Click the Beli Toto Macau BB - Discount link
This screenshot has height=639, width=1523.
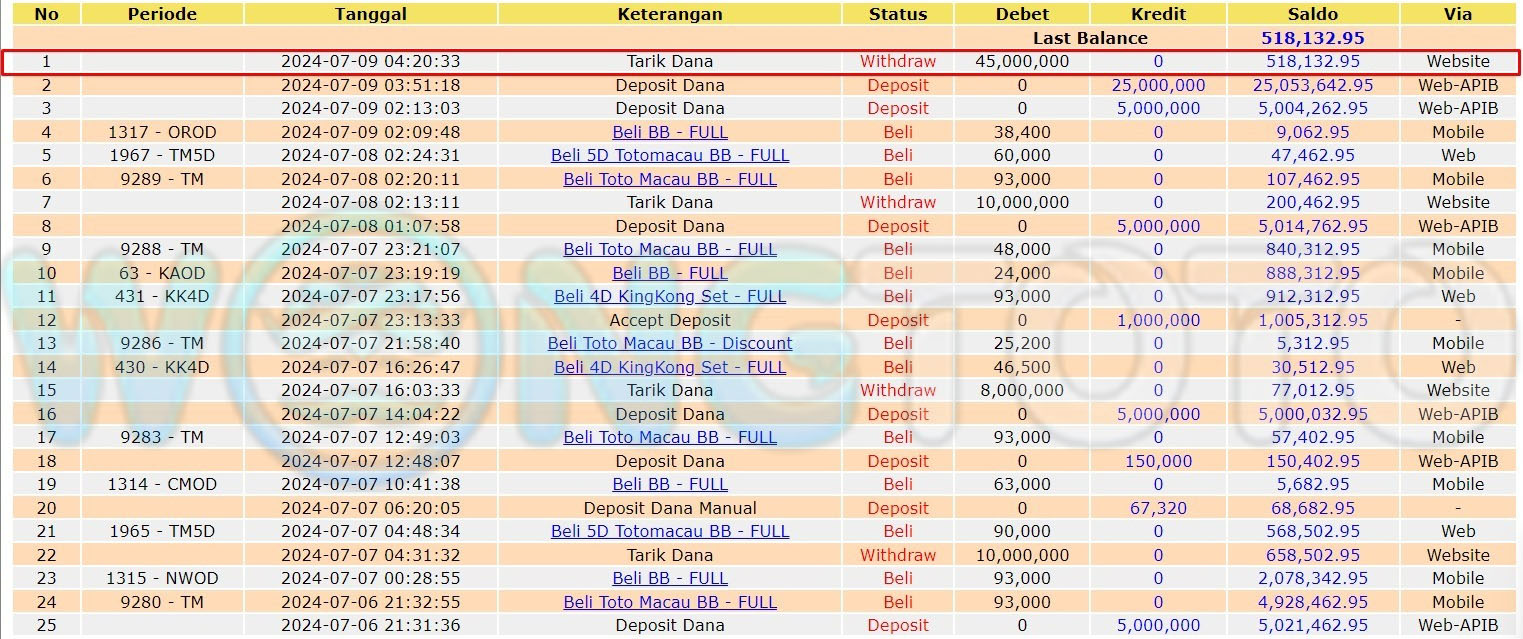point(670,343)
